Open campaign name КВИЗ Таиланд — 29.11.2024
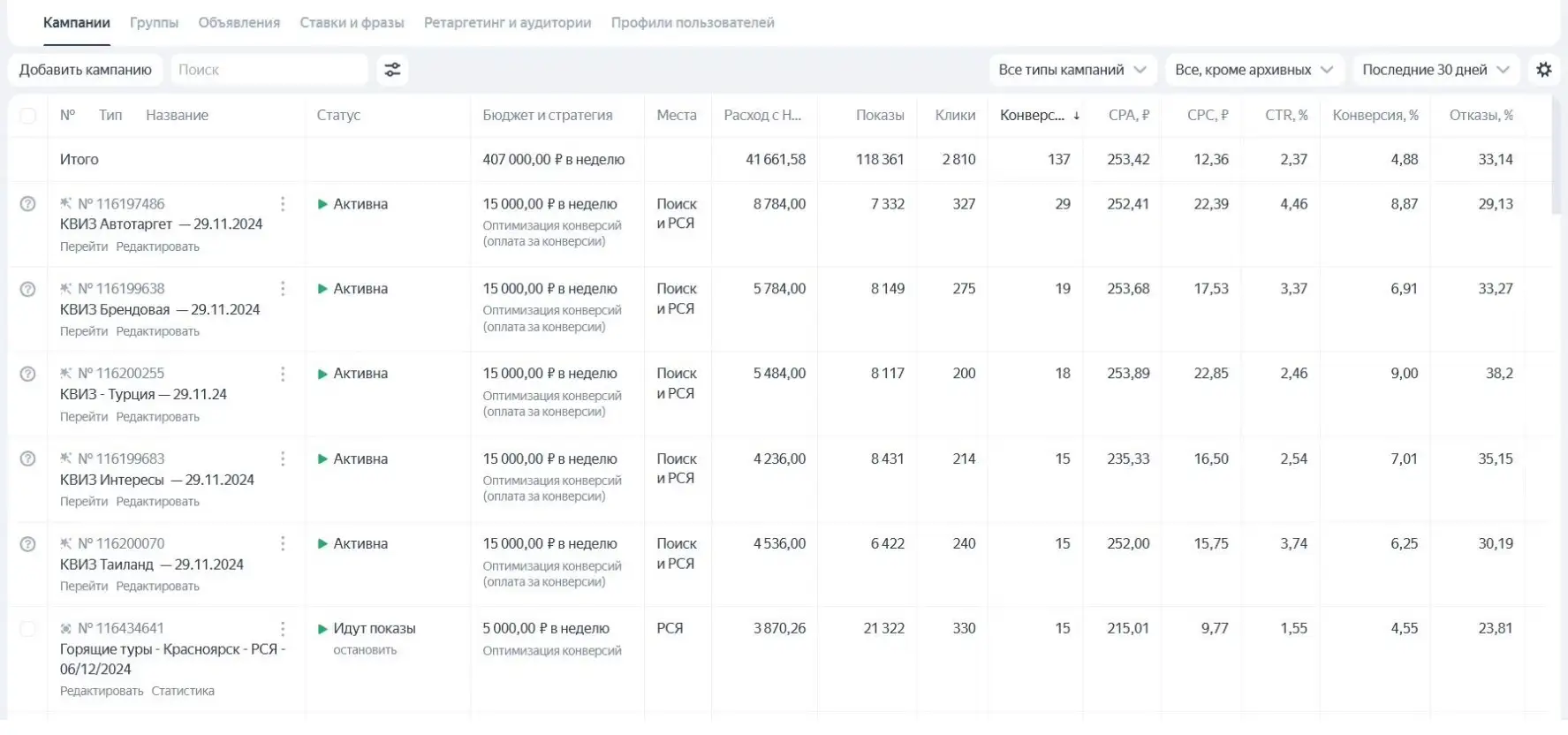This screenshot has width=1568, height=735. (152, 565)
